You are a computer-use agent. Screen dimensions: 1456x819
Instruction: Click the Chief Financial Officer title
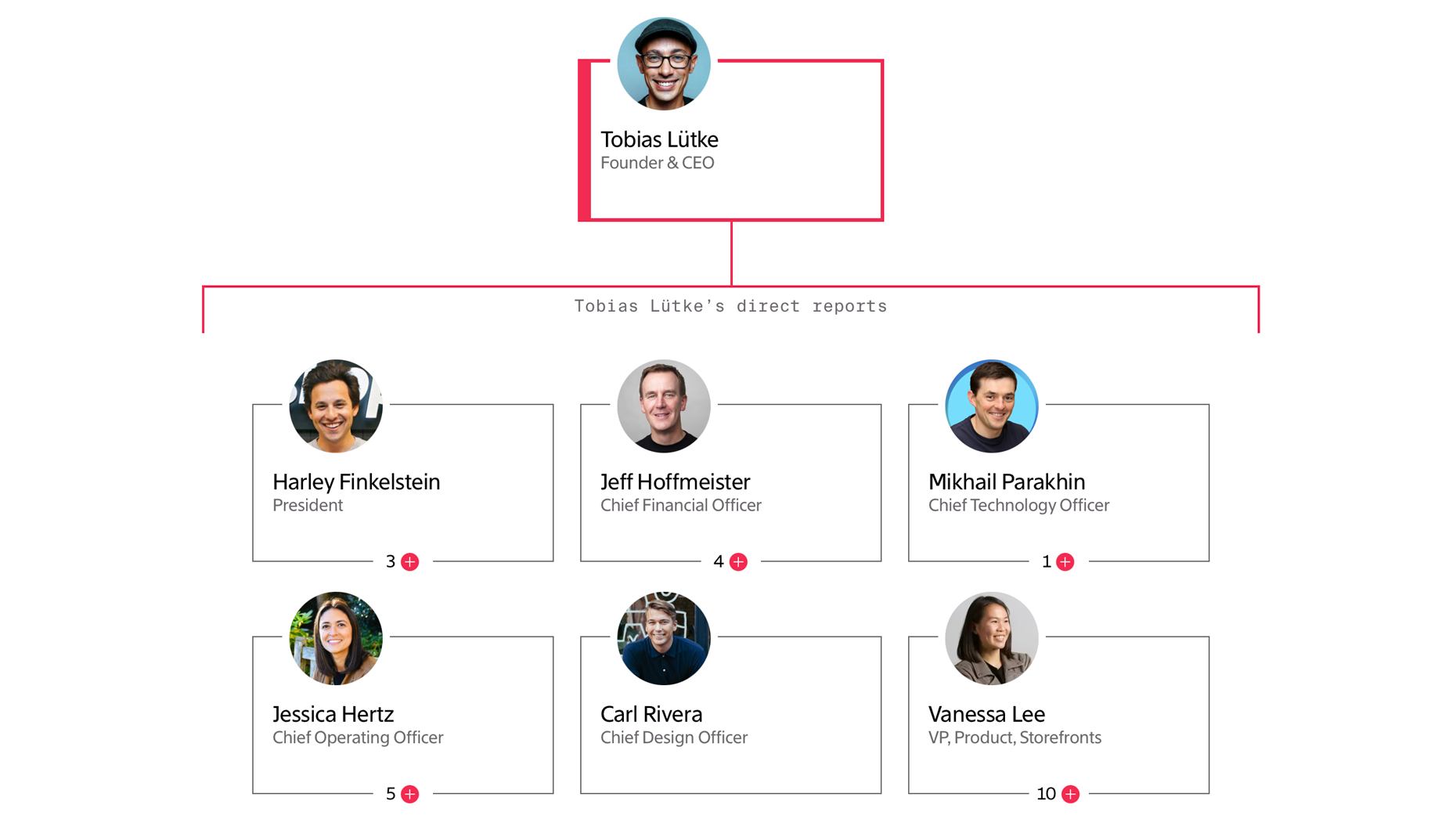680,506
